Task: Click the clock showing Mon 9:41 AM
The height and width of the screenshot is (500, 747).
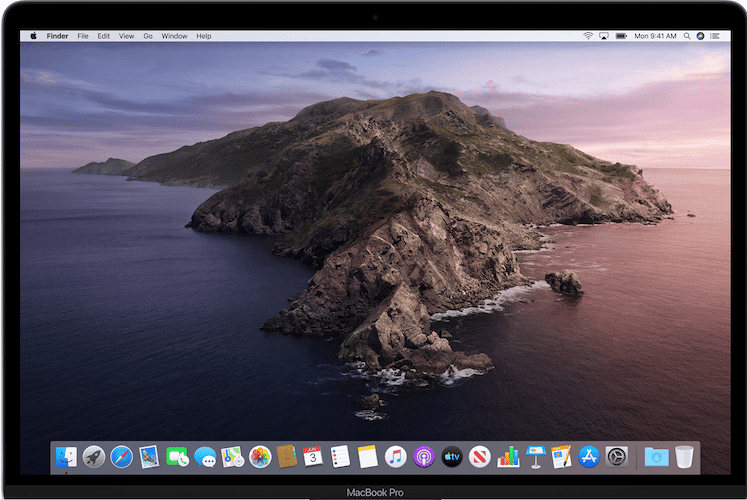Action: pyautogui.click(x=658, y=36)
